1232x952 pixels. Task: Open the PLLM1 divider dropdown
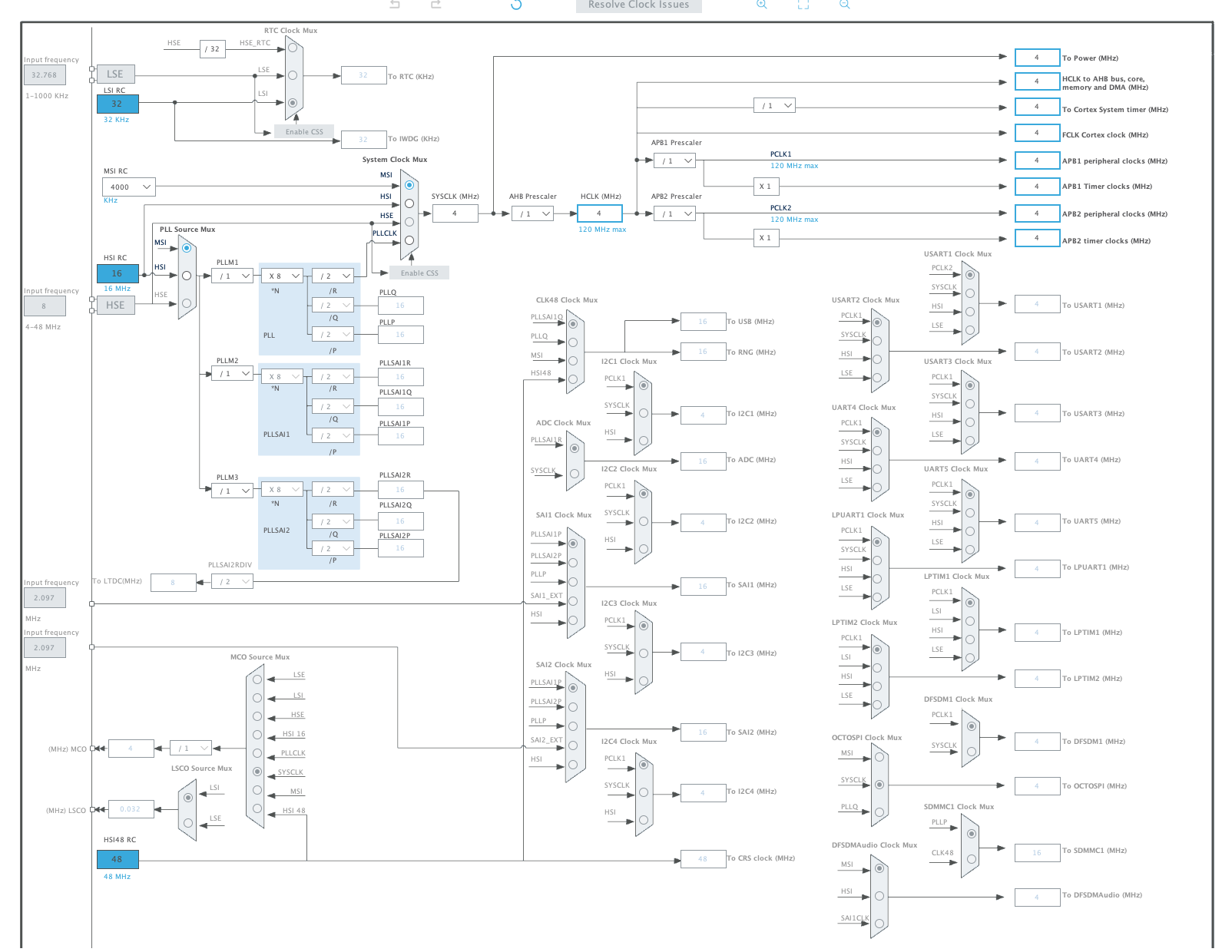click(232, 276)
